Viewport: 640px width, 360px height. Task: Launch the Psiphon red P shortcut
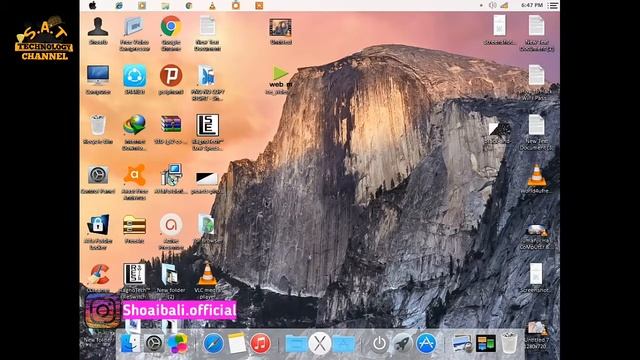point(171,76)
